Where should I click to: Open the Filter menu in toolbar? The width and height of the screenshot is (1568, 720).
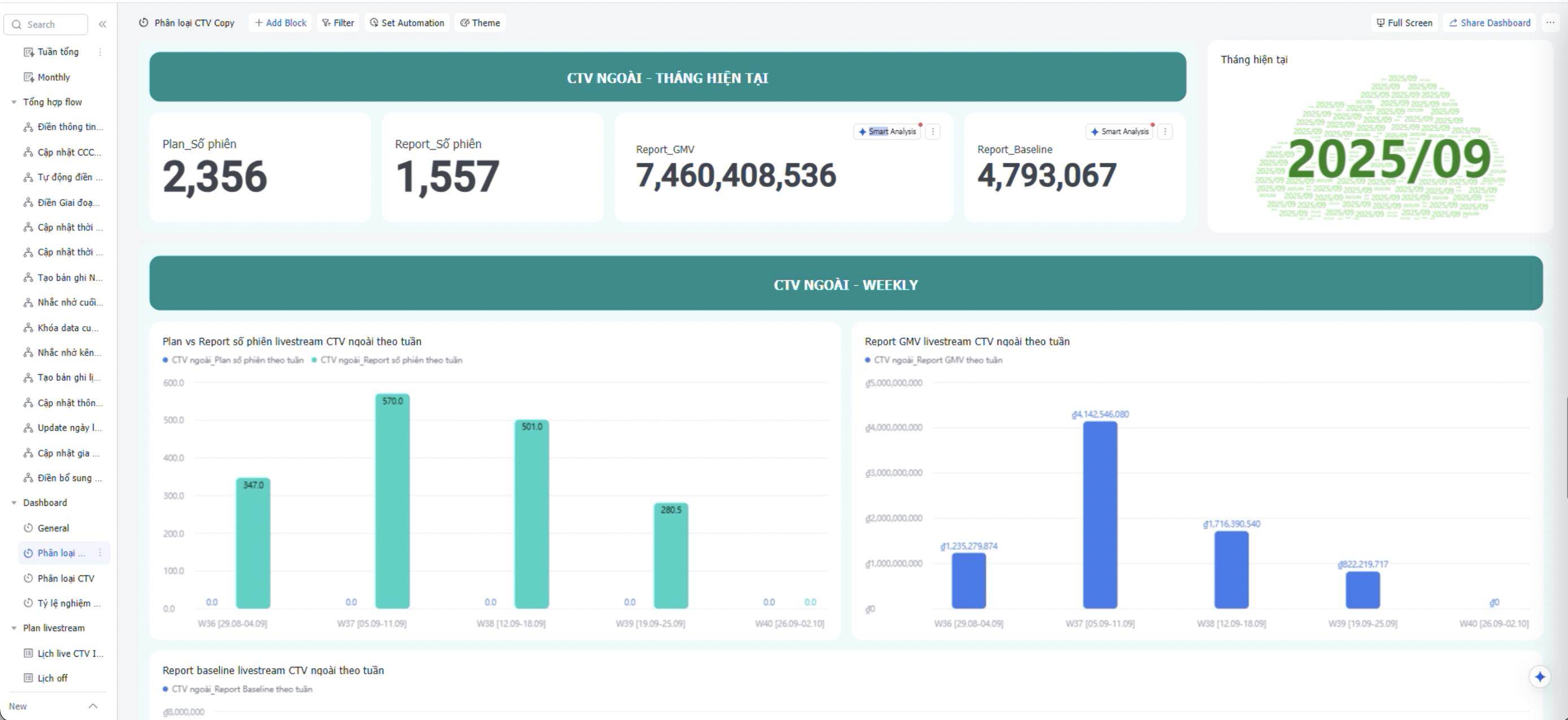(338, 23)
